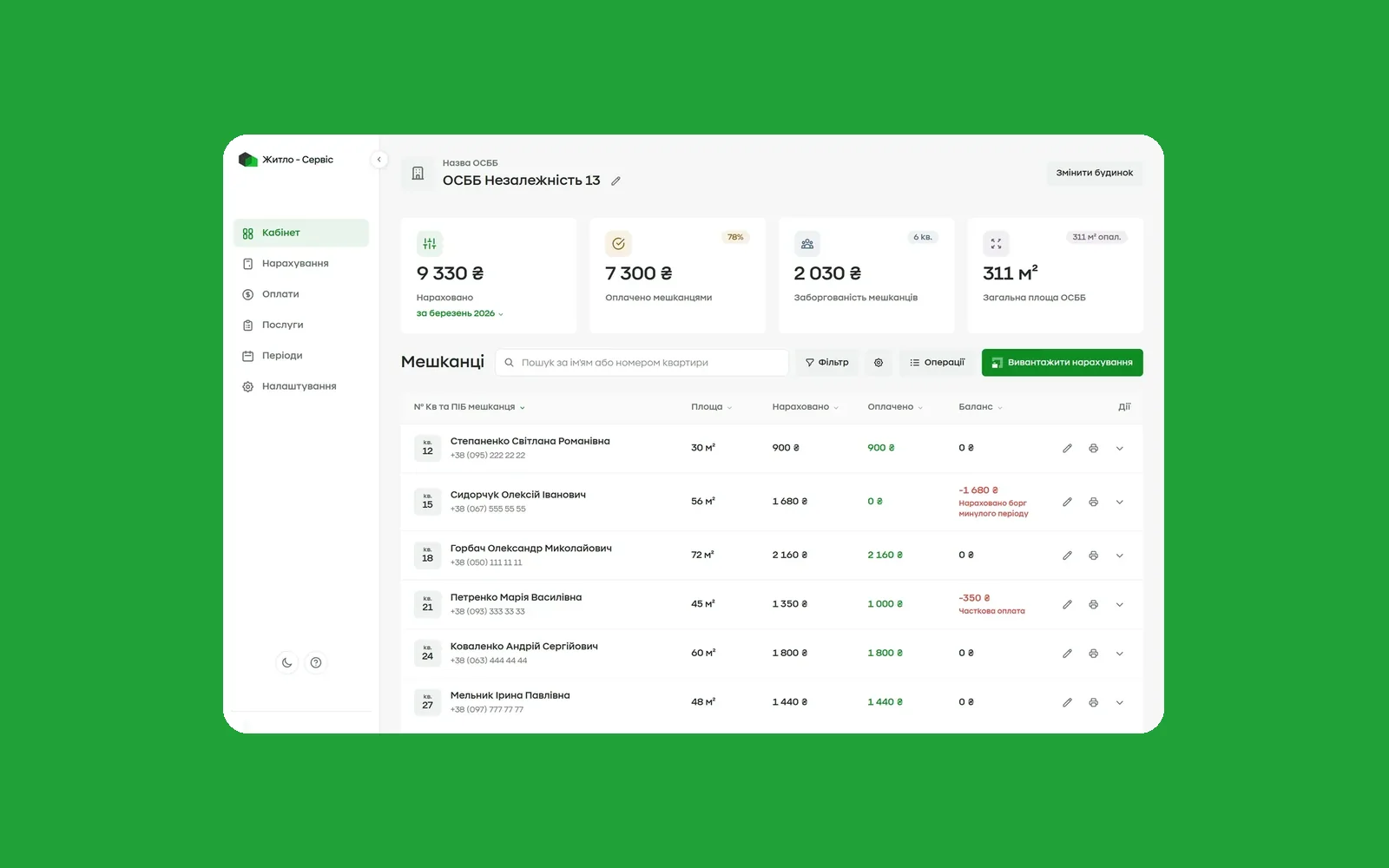Edit Коваленко Андрій Сергійович row
This screenshot has width=1389, height=868.
coord(1067,654)
